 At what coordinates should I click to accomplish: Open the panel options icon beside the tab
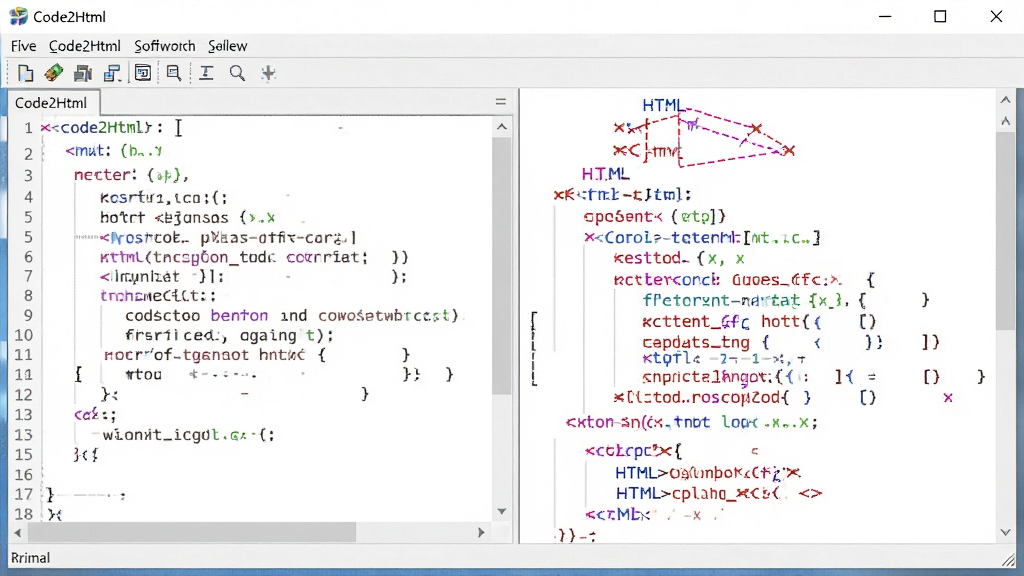click(501, 102)
